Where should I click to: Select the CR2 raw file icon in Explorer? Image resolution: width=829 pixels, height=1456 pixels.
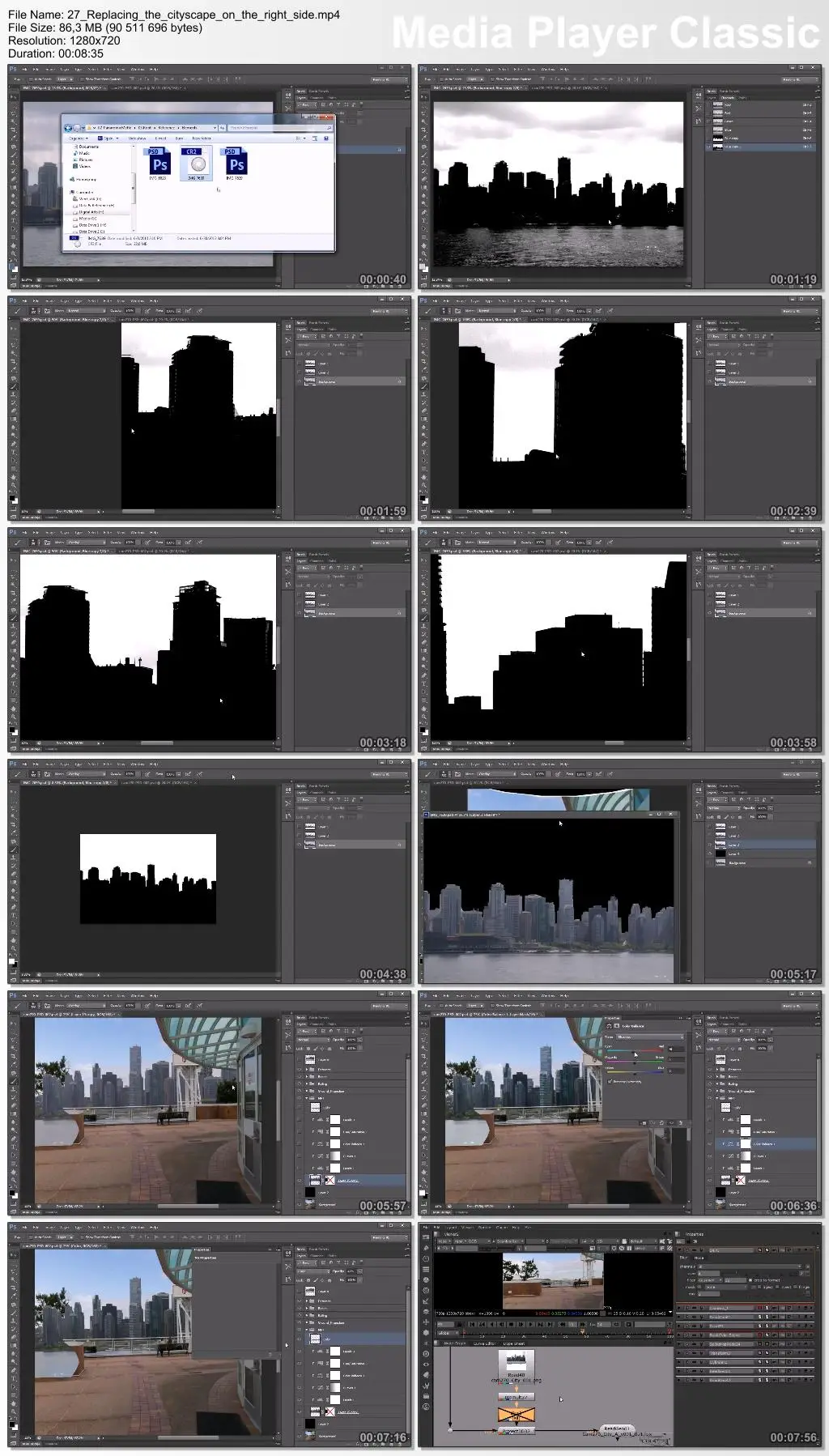198,163
